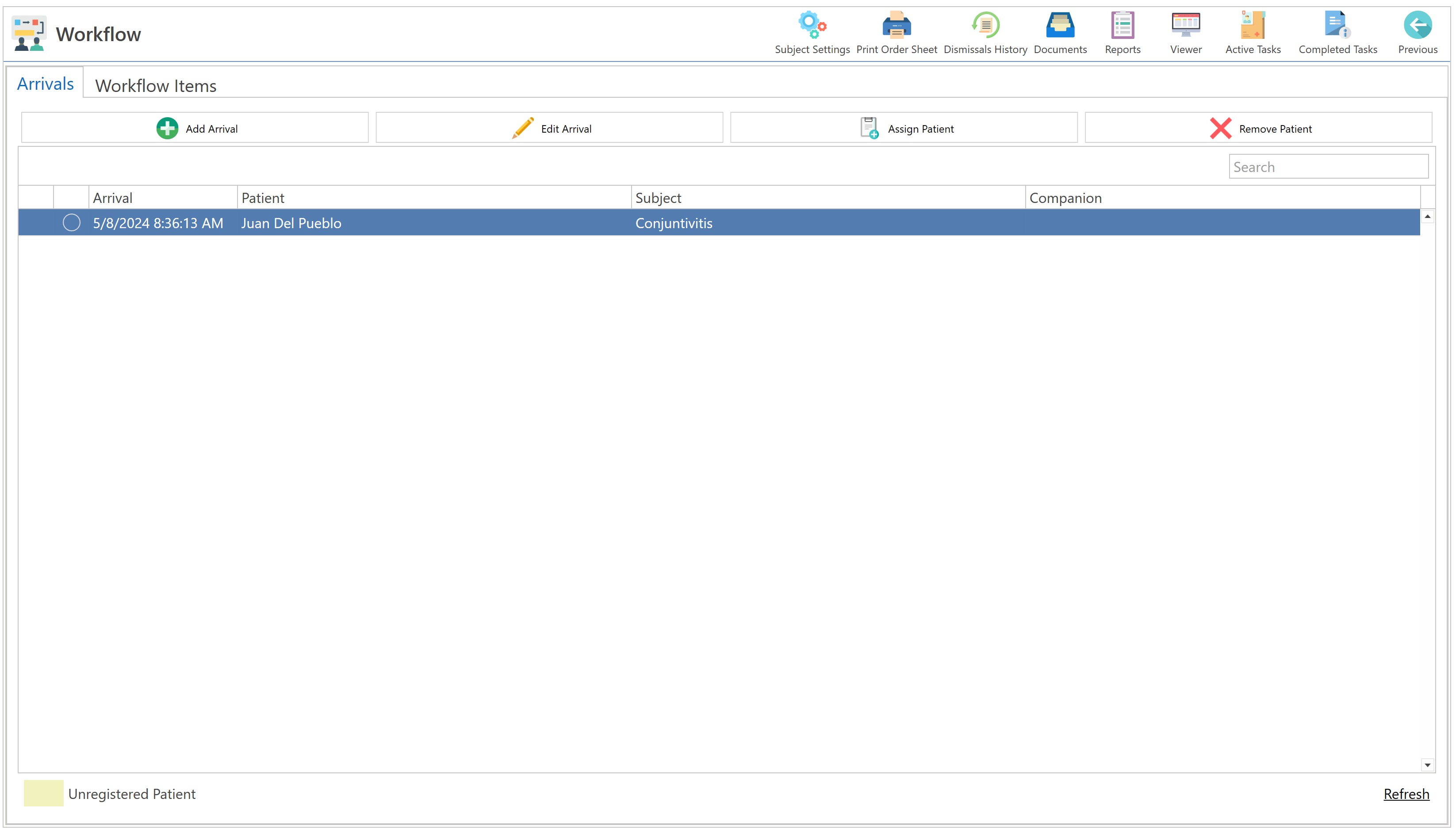Go back with the Previous arrow

[1417, 26]
